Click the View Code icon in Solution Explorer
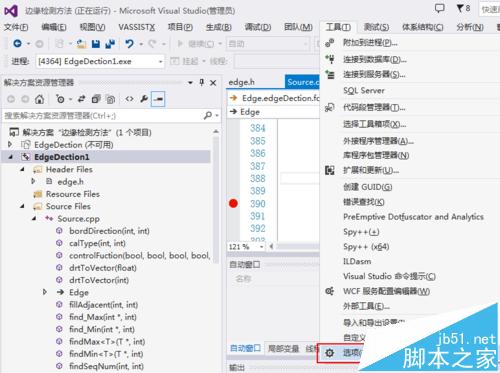The image size is (500, 373). (x=129, y=99)
